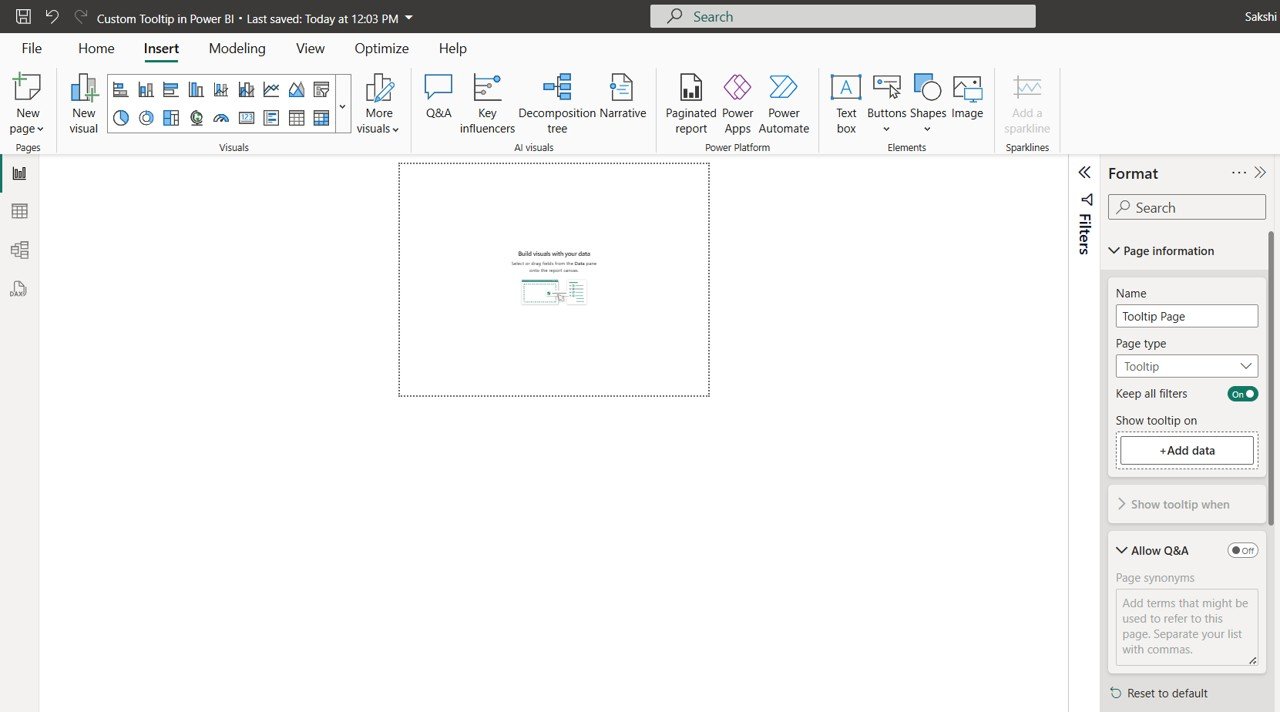This screenshot has width=1280, height=712.
Task: Switch to the Help ribbon tab
Action: pos(452,48)
